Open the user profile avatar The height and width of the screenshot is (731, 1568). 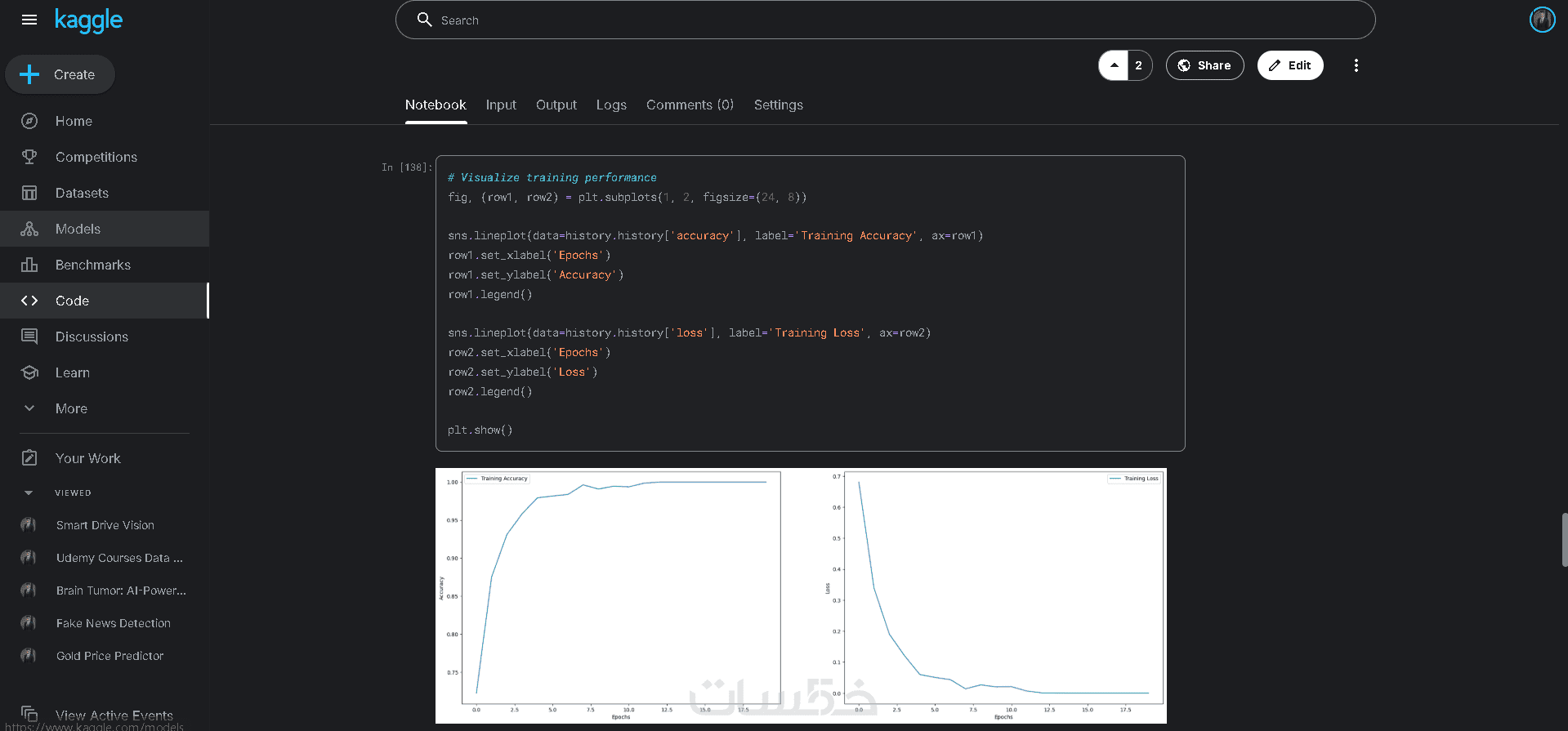tap(1542, 20)
